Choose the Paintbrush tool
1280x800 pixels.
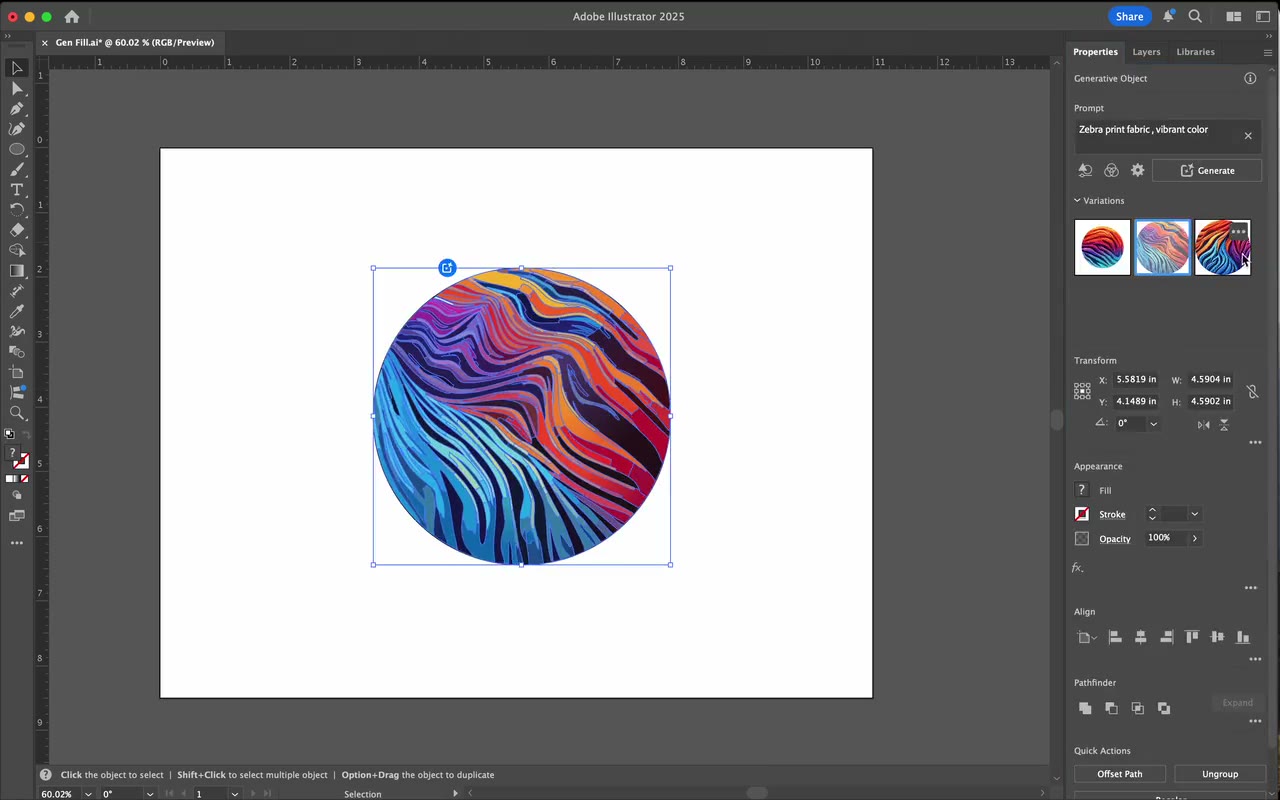click(x=17, y=169)
